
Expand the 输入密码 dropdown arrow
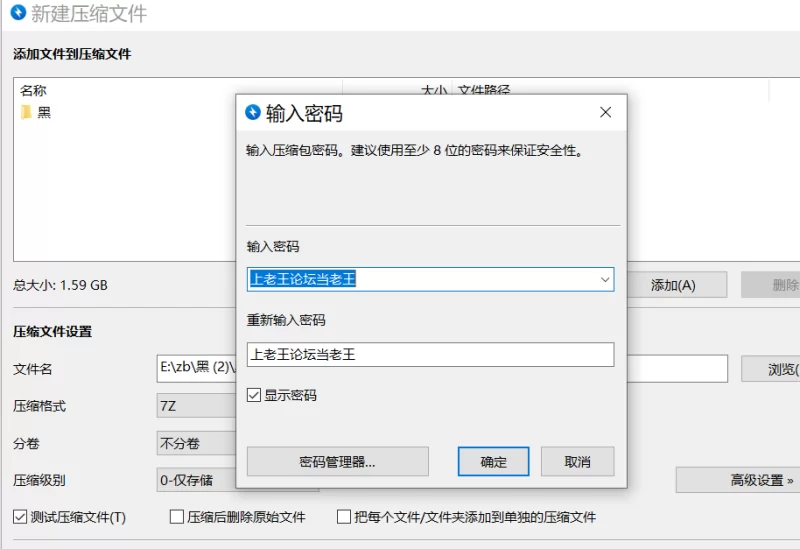pyautogui.click(x=605, y=280)
